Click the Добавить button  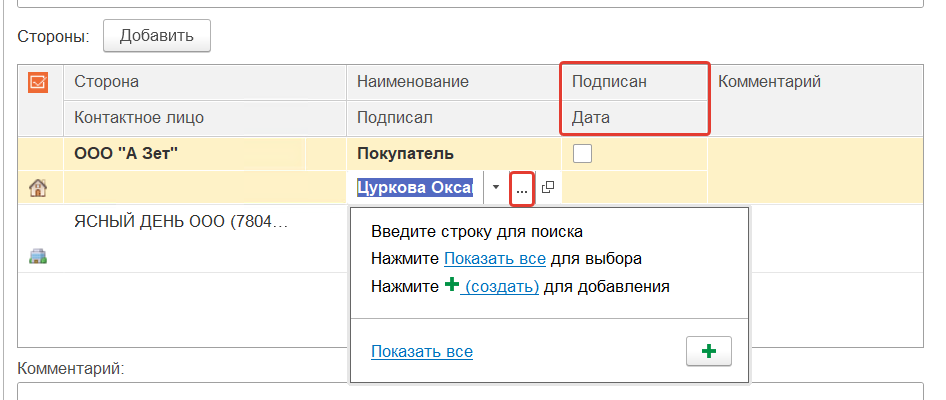point(156,36)
